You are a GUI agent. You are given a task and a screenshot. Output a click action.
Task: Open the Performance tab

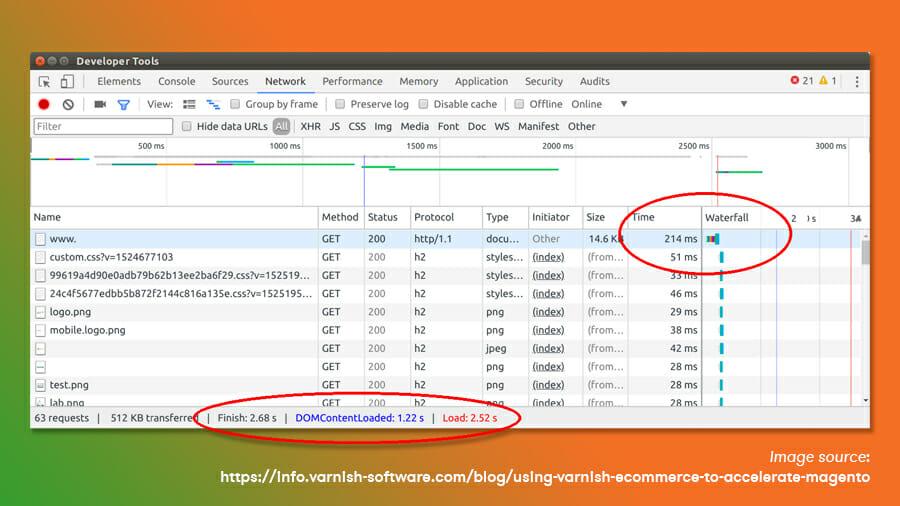[x=352, y=82]
